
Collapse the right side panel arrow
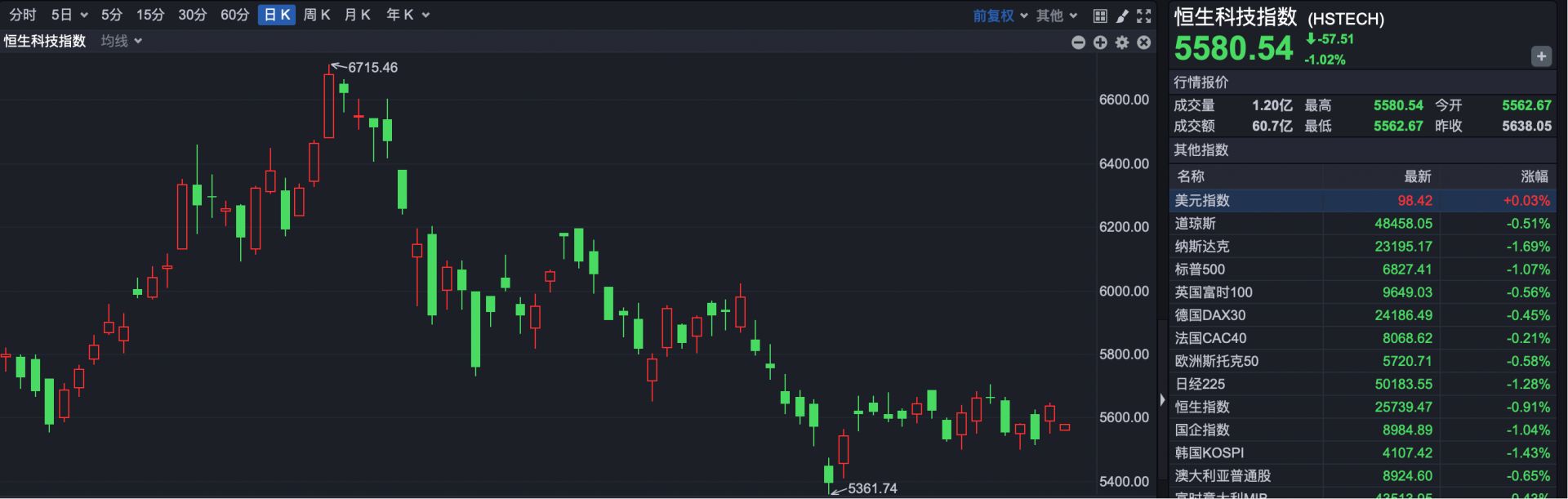(x=1162, y=399)
